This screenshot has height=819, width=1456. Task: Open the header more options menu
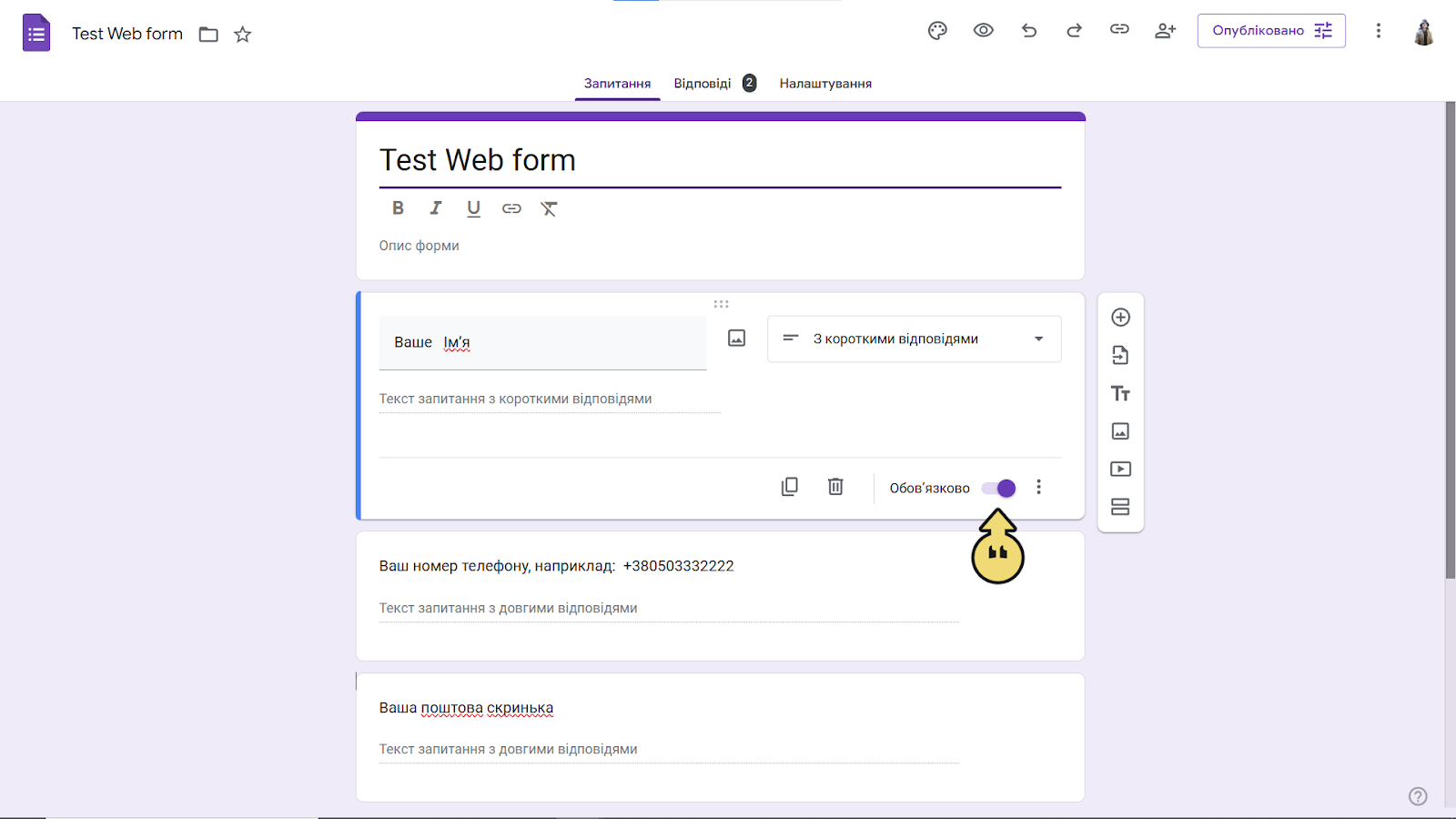1378,31
